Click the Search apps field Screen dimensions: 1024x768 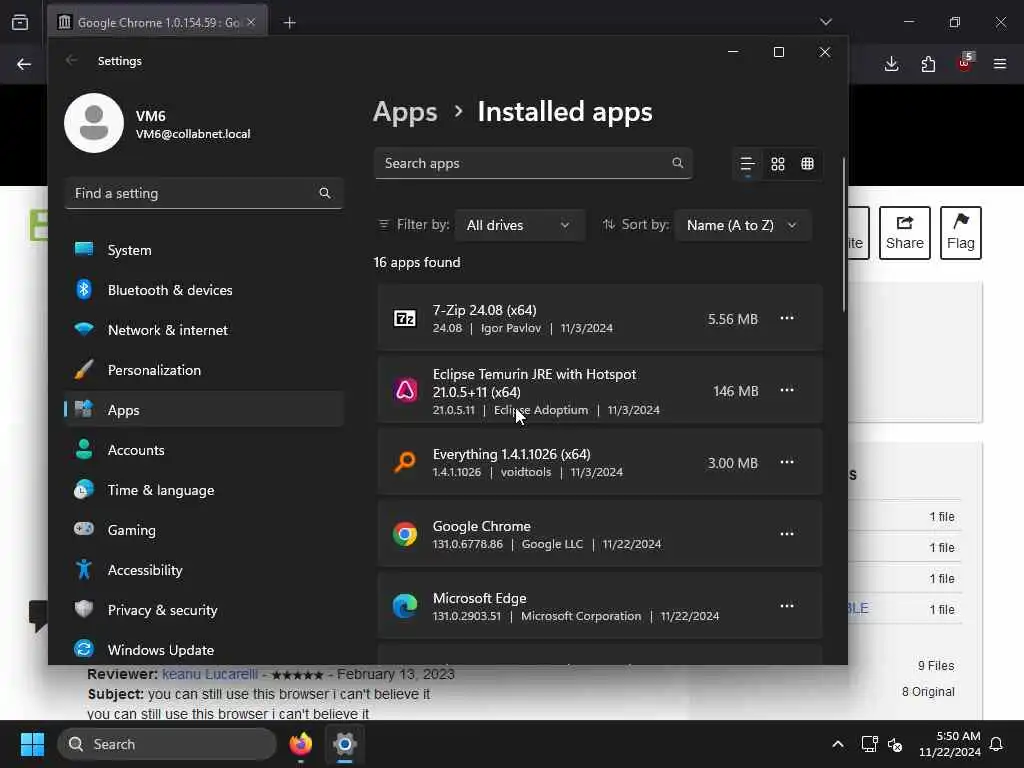point(533,163)
